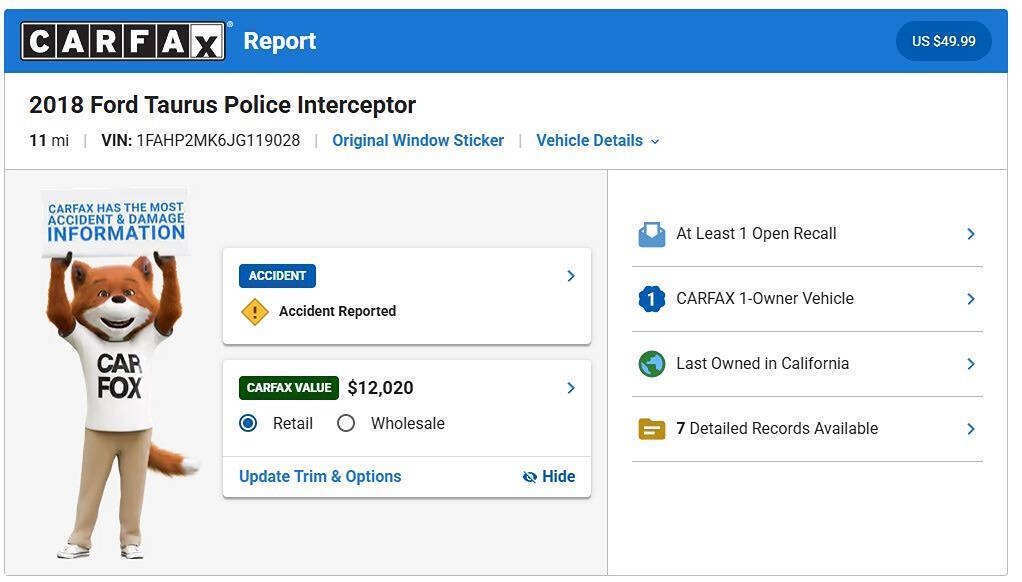The image size is (1022, 582).
Task: Click Update Trim & Options link
Action: 320,477
